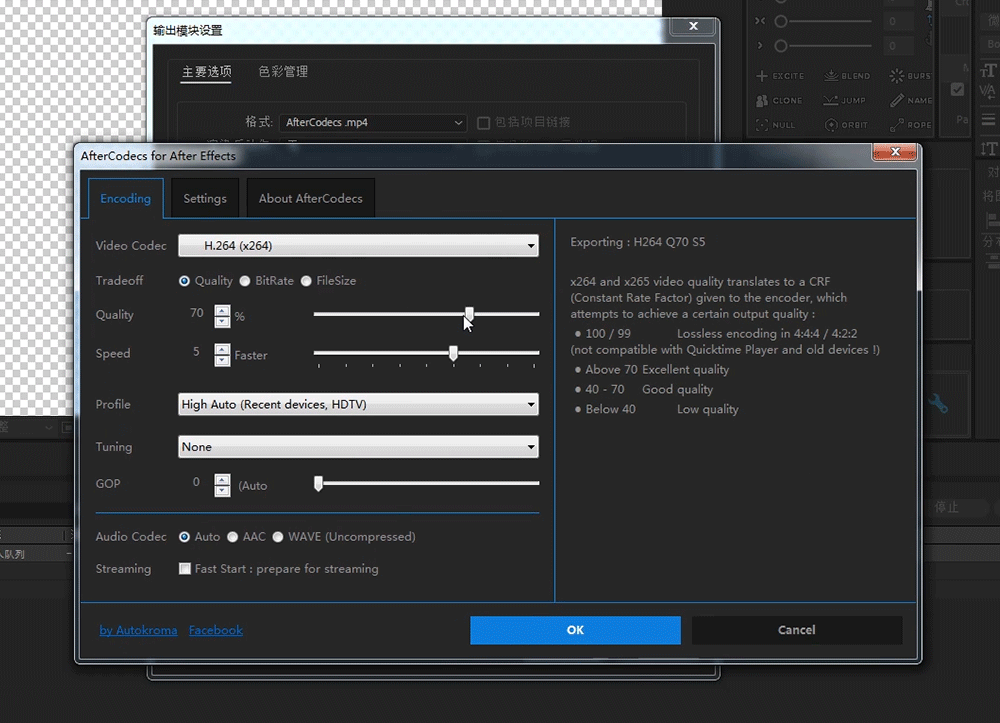Click the Quality slider handle
The height and width of the screenshot is (723, 1000).
pyautogui.click(x=469, y=314)
